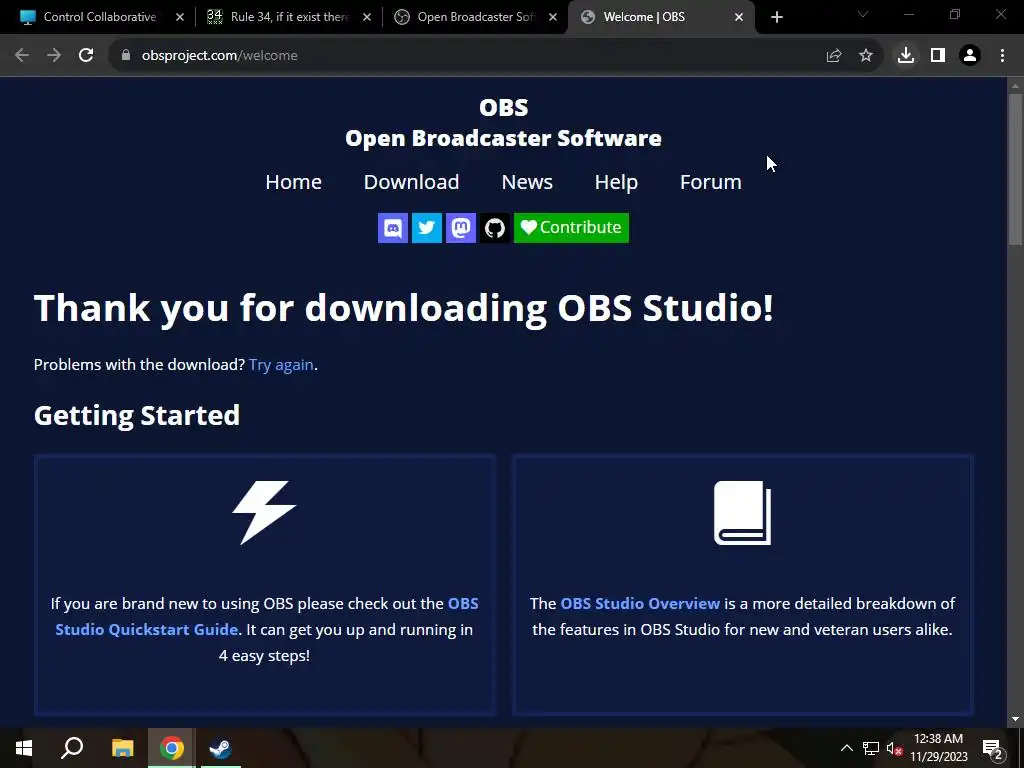Switch to the Open Broadcaster Software tab
Viewport: 1024px width, 768px height.
(475, 17)
